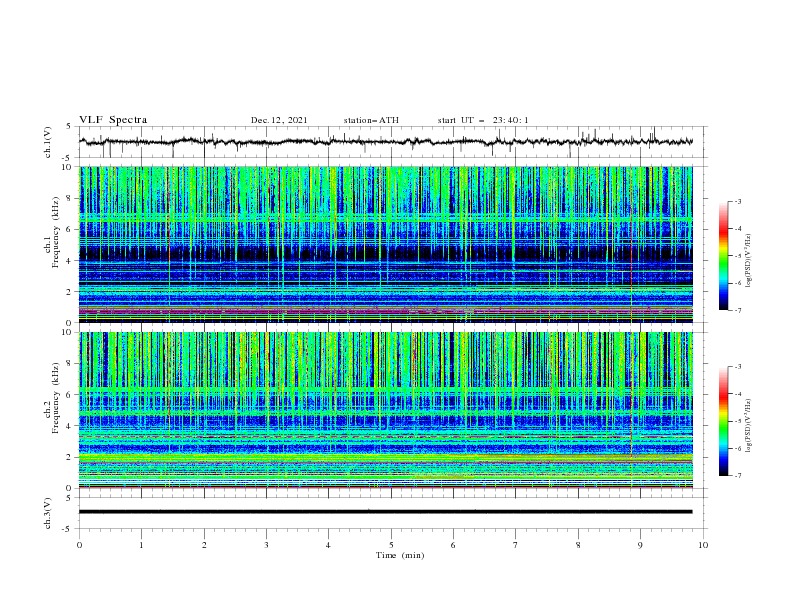Click the ch.2 spectrogram plot

(386, 410)
